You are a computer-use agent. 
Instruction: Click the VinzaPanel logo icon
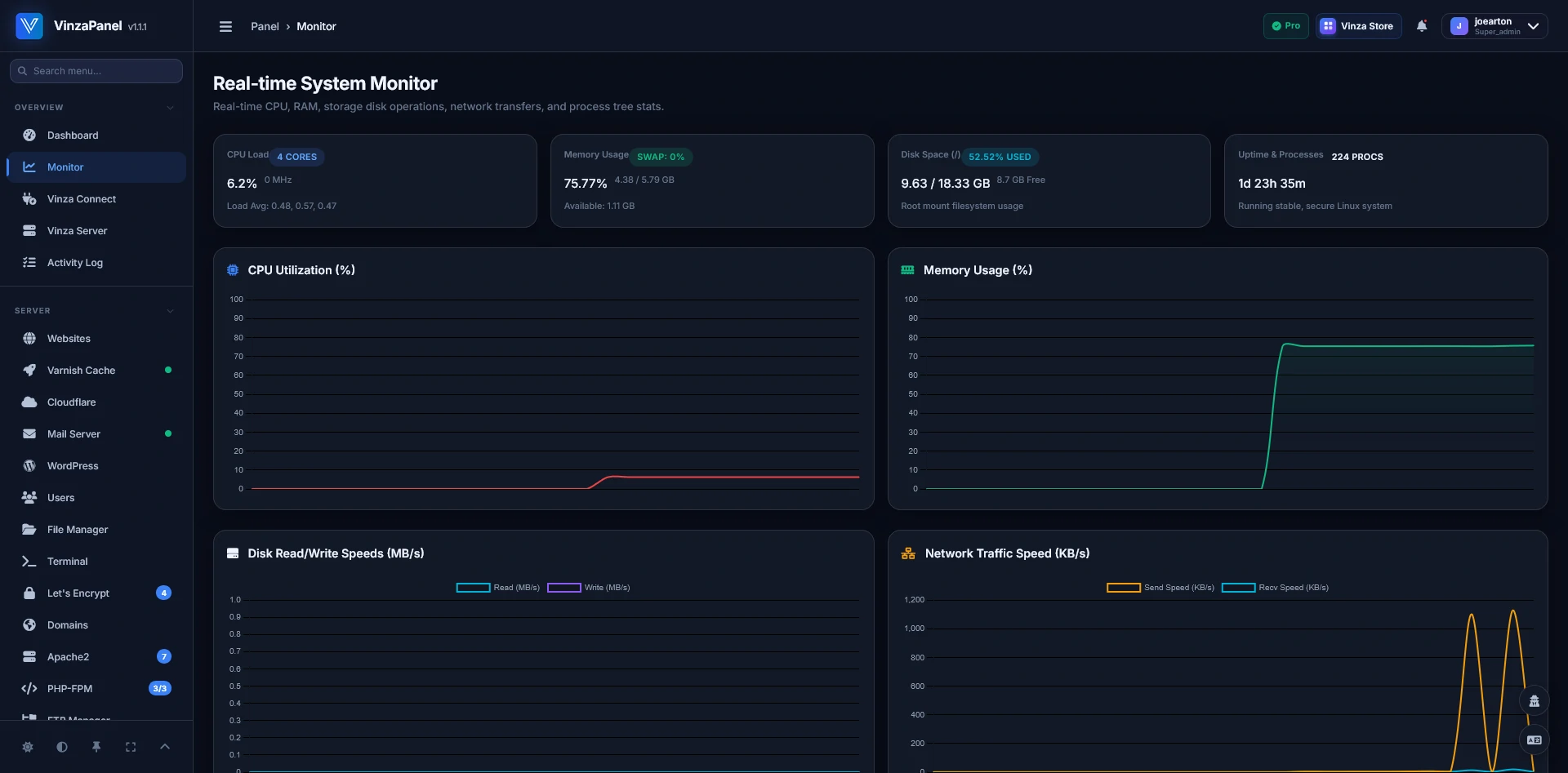pos(29,26)
